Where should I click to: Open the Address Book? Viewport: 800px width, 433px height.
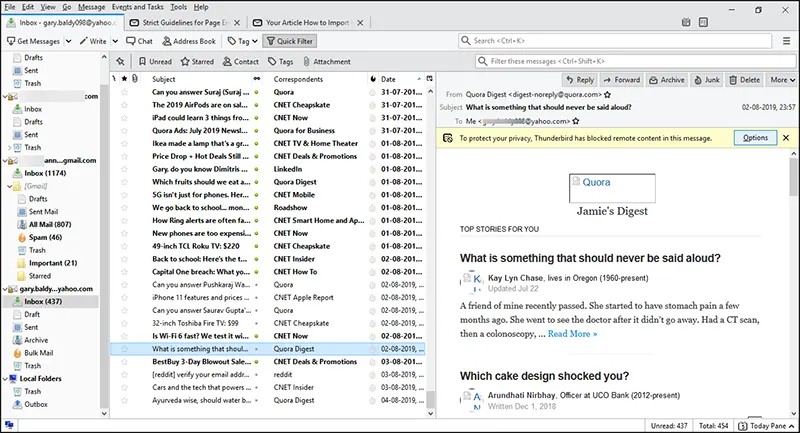189,41
